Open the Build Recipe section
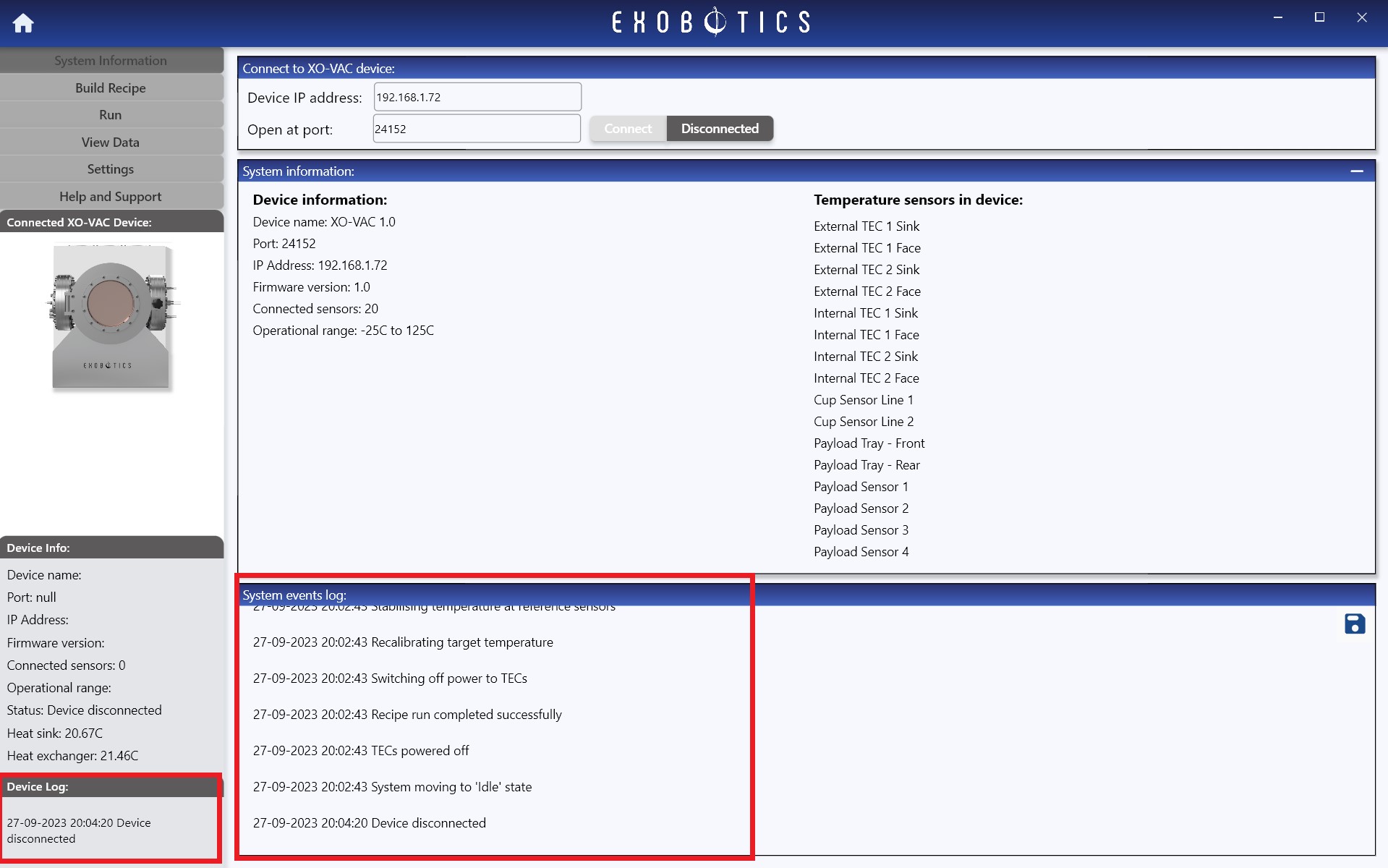1388x868 pixels. (x=111, y=88)
